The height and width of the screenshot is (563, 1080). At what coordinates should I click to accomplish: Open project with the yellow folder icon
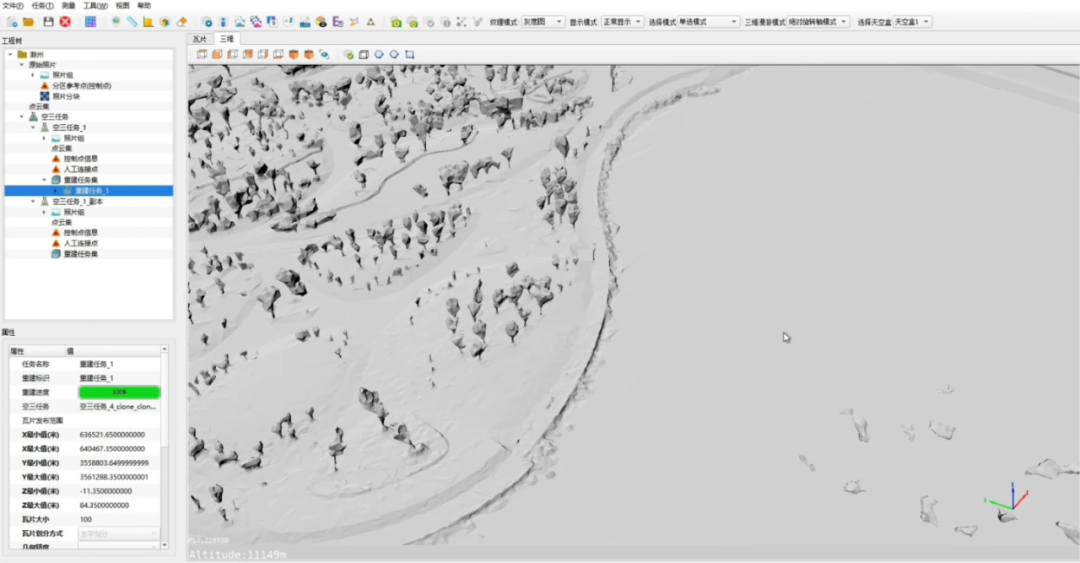[x=28, y=22]
